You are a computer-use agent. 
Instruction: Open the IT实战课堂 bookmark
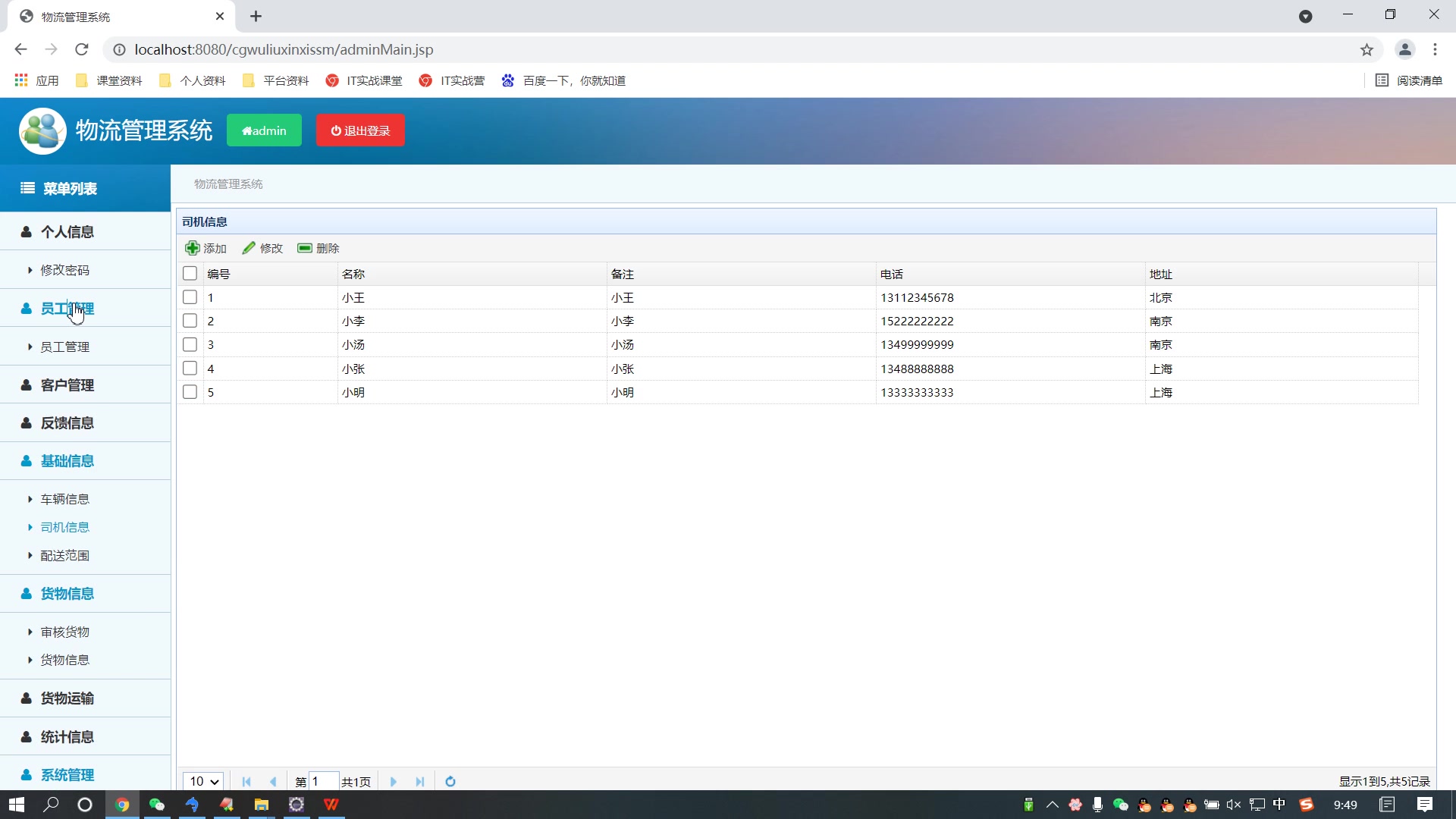[x=364, y=80]
